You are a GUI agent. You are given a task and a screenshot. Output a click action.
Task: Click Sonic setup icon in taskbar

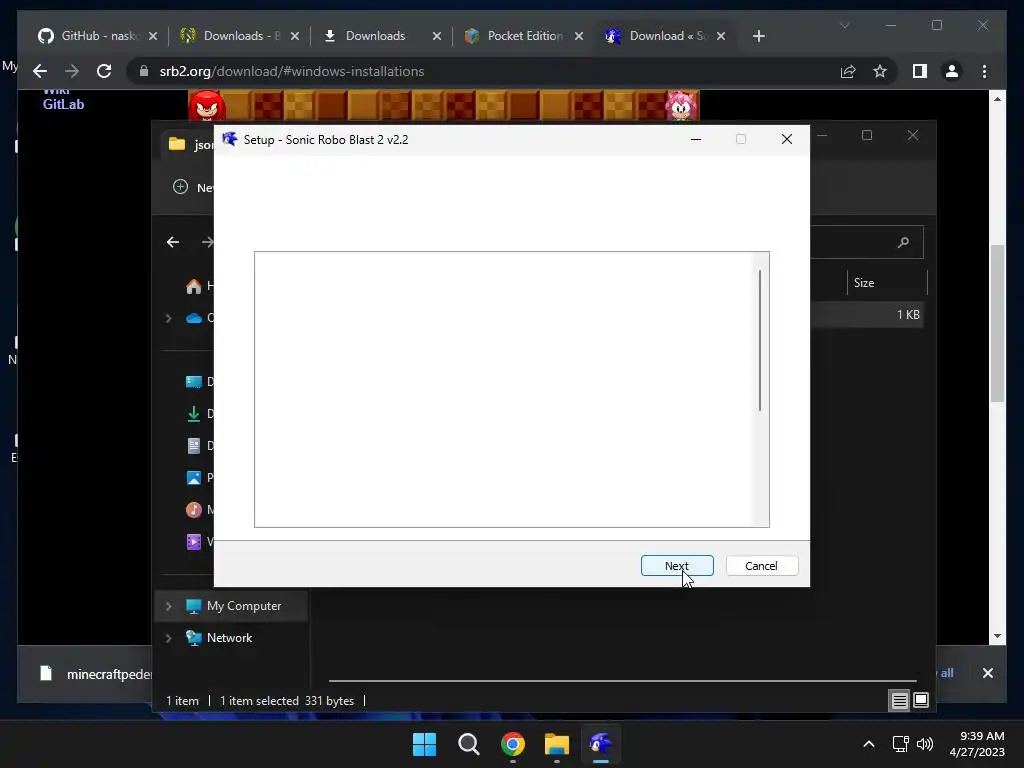[x=601, y=744]
